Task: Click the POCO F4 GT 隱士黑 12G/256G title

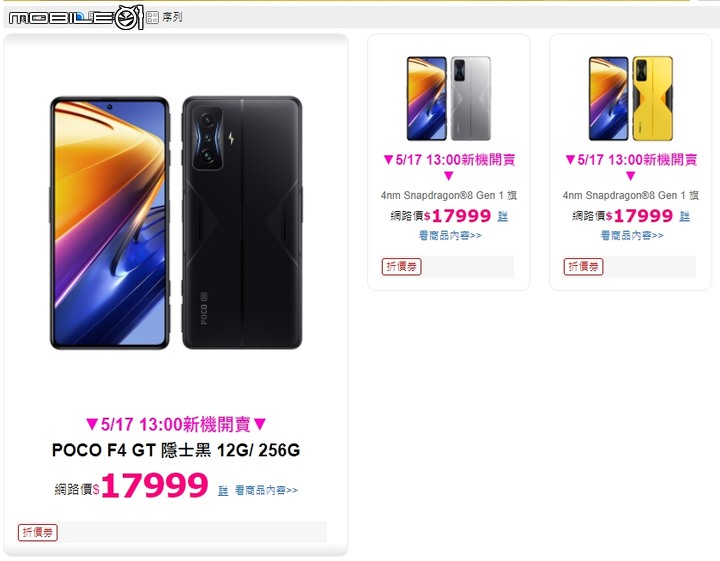Action: (x=176, y=450)
